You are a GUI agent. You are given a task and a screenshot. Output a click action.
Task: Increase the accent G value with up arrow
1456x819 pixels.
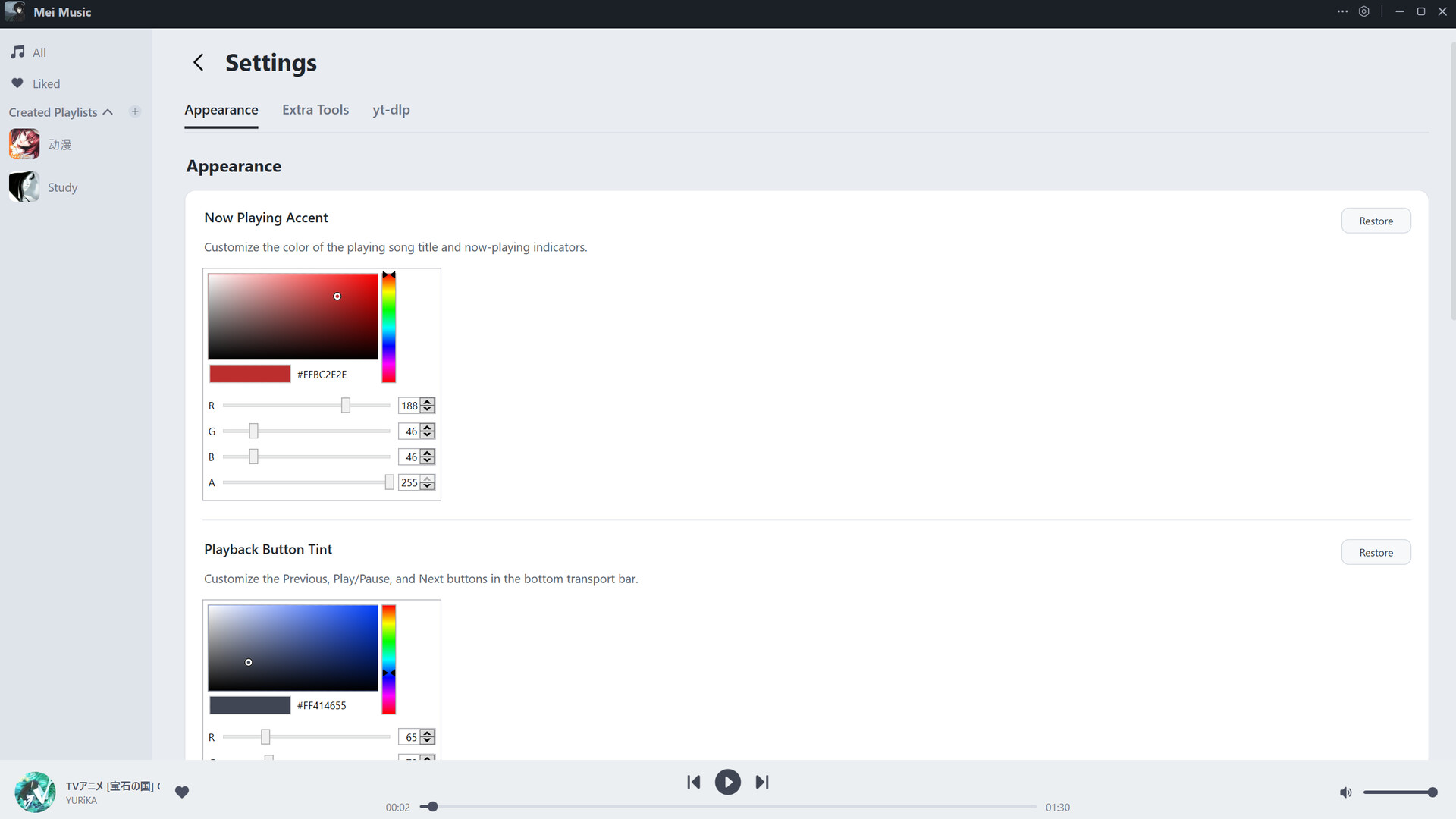pyautogui.click(x=428, y=428)
